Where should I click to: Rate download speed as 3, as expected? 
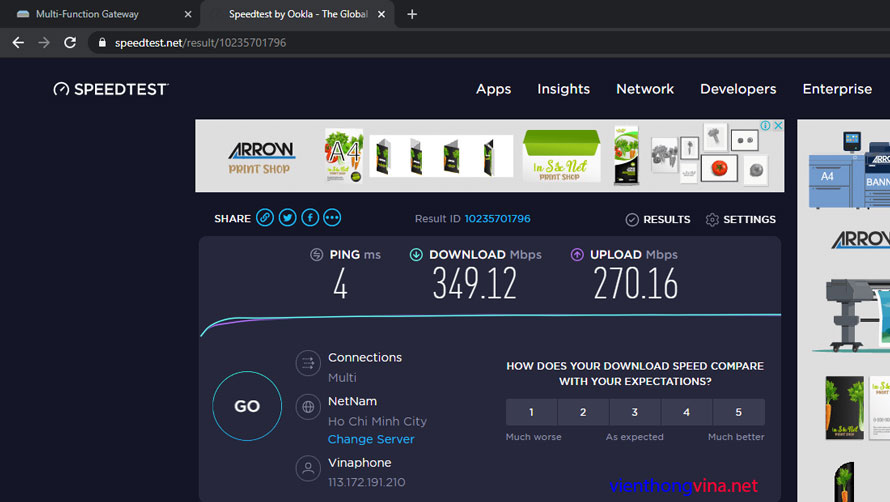click(635, 412)
